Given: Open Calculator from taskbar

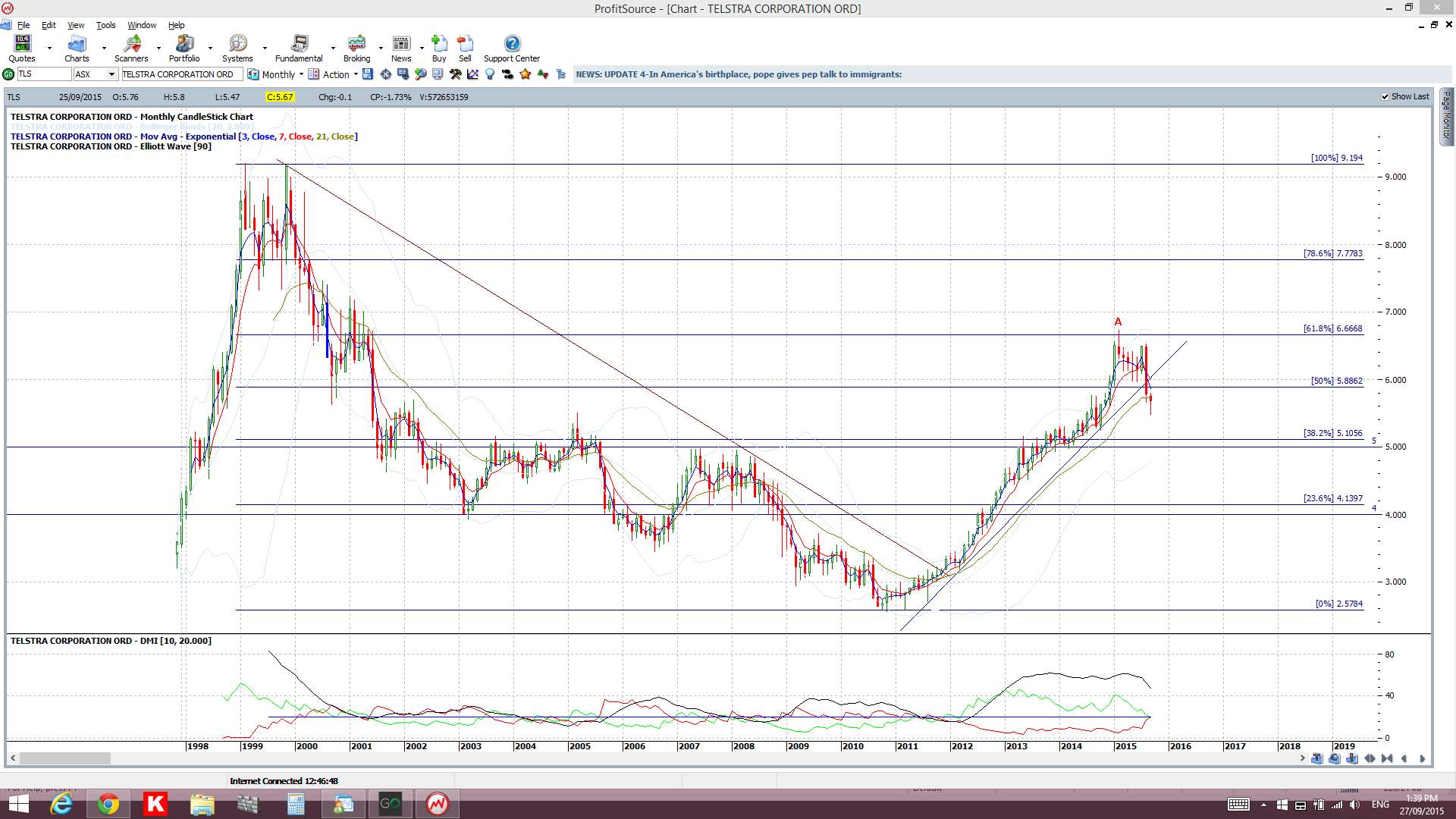Looking at the screenshot, I should tap(296, 804).
